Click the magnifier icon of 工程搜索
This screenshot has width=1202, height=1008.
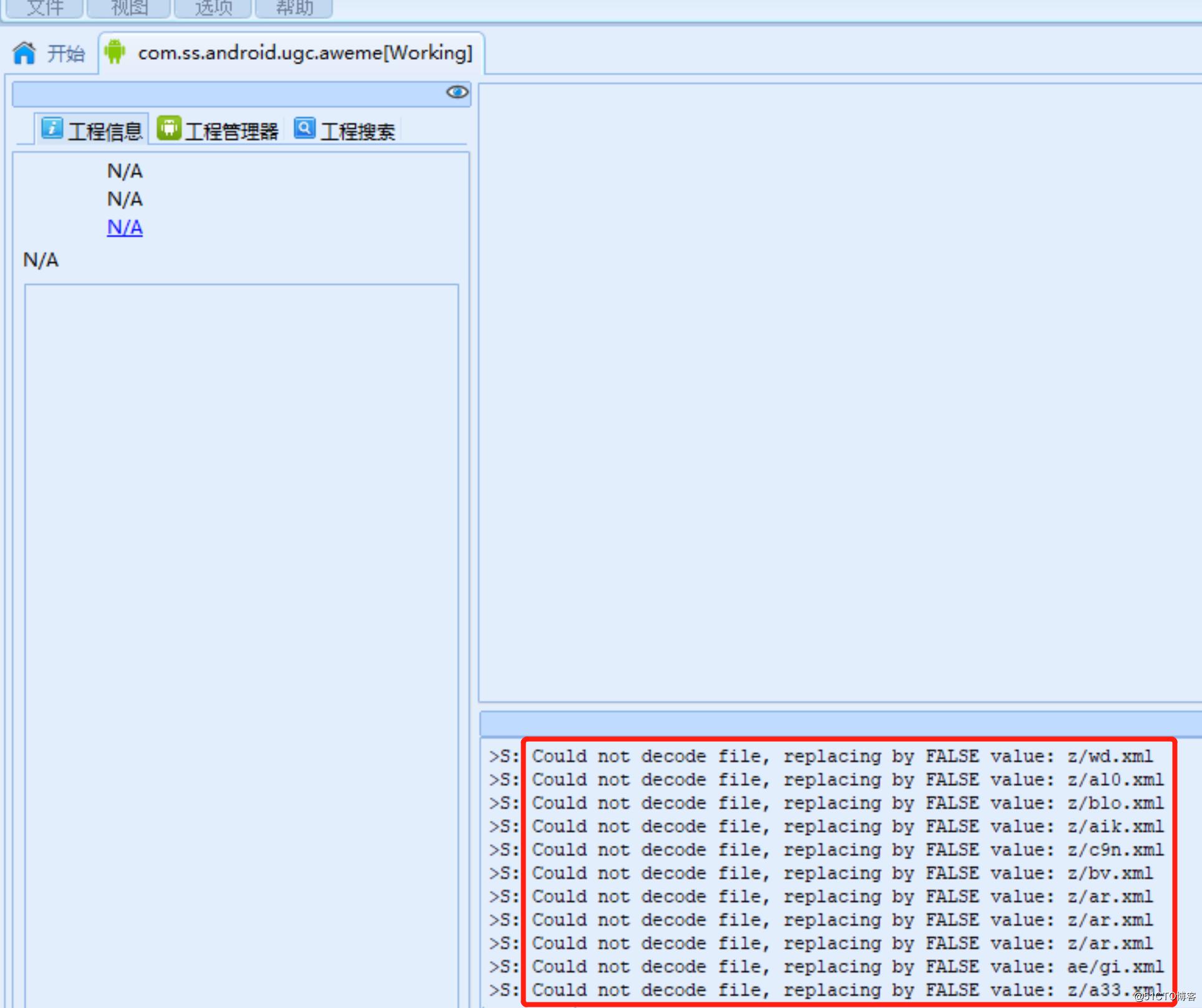click(x=304, y=128)
